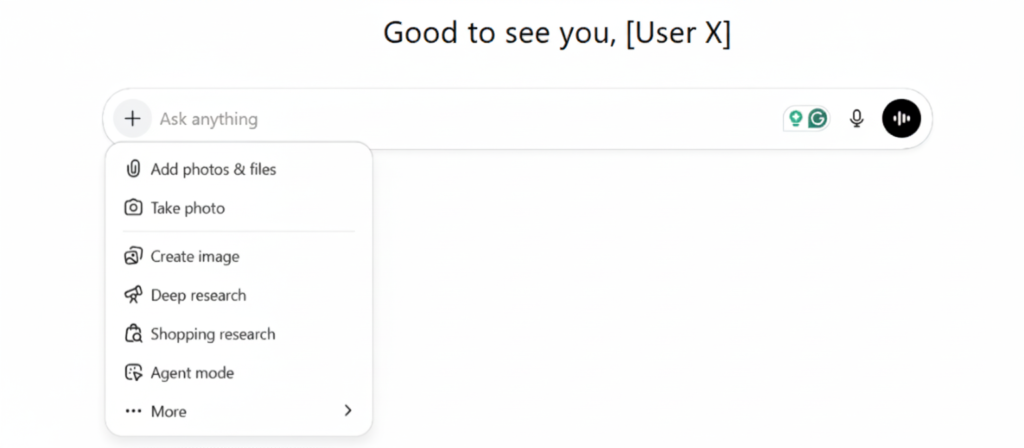Enable "Agent mode" from the menu

coord(192,373)
